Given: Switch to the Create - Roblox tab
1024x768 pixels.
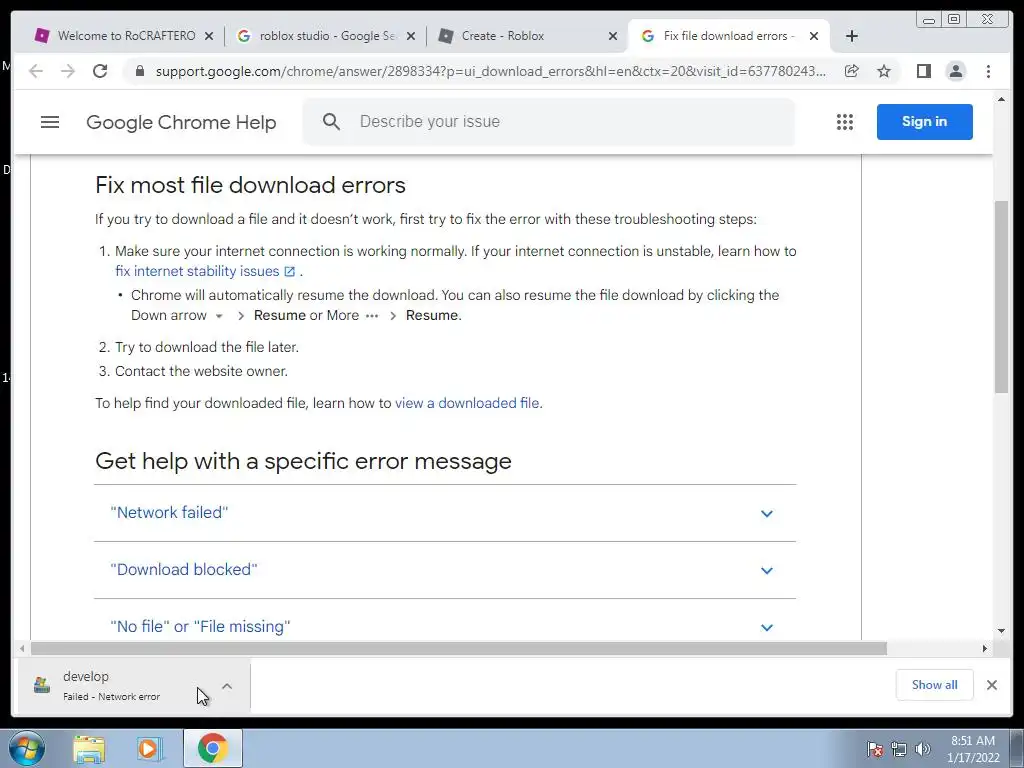Looking at the screenshot, I should pos(526,36).
